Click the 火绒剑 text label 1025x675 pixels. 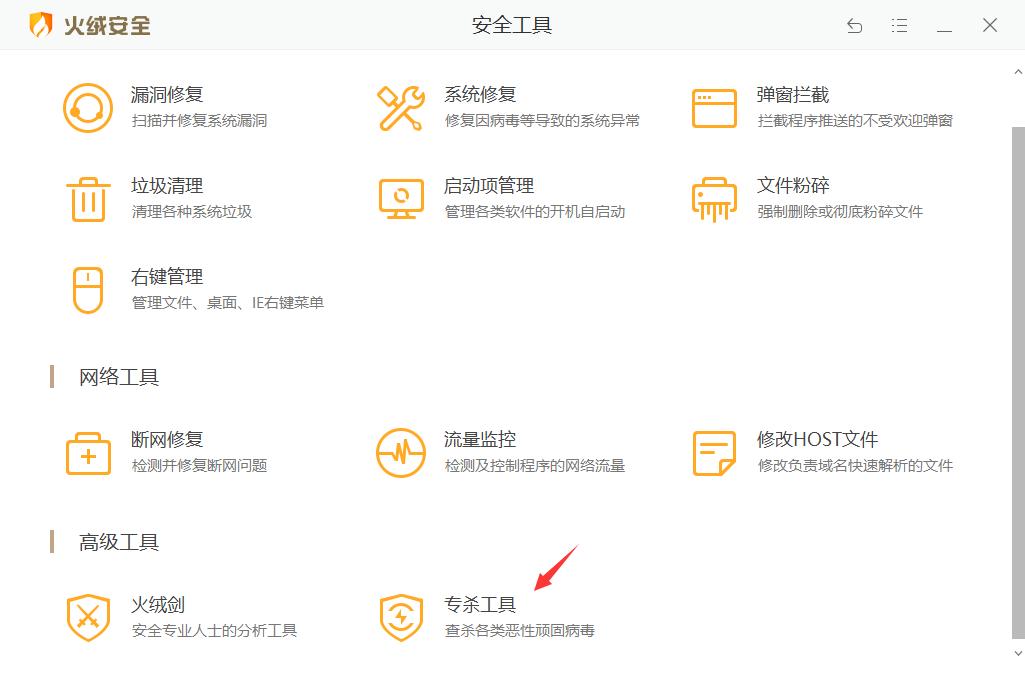pos(160,603)
